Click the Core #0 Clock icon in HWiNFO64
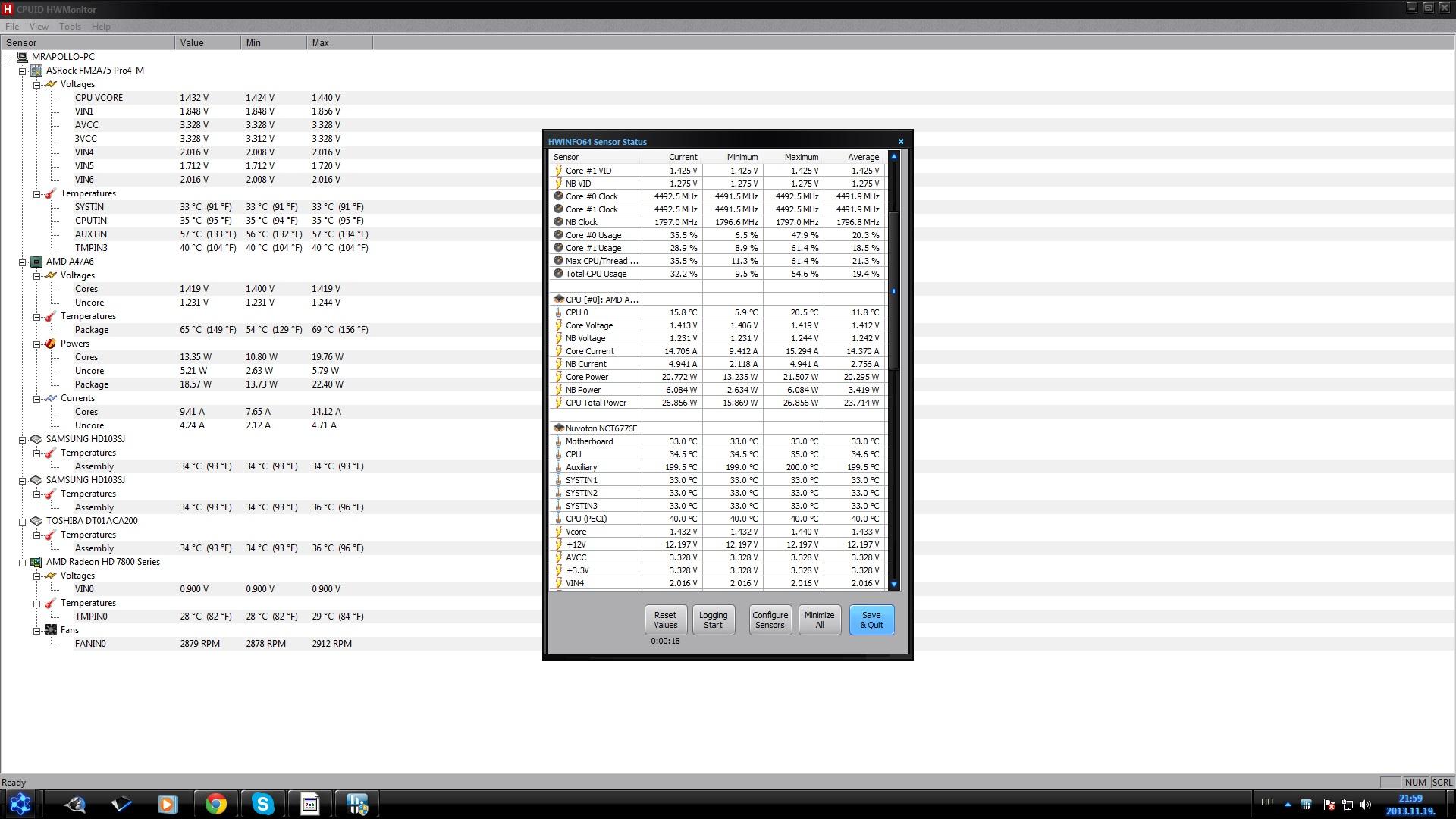Image resolution: width=1456 pixels, height=819 pixels. 559,196
